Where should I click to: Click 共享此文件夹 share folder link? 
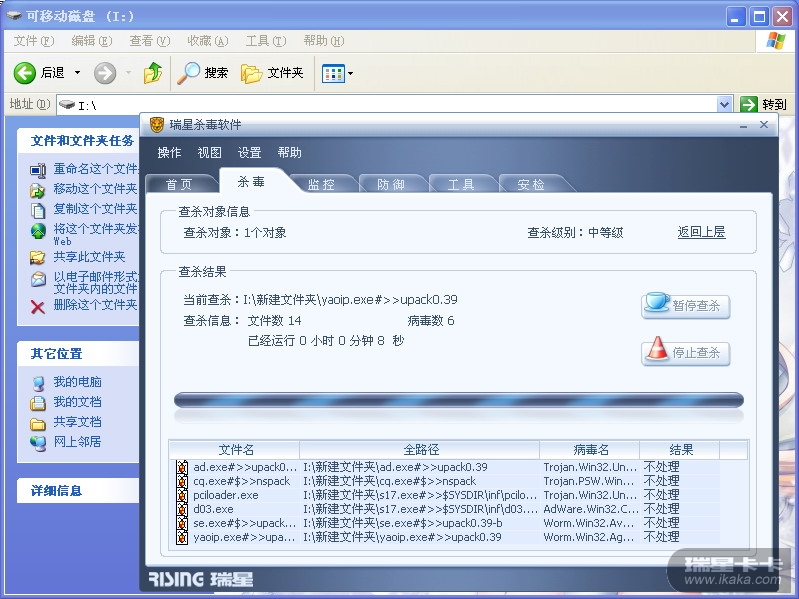(x=90, y=257)
